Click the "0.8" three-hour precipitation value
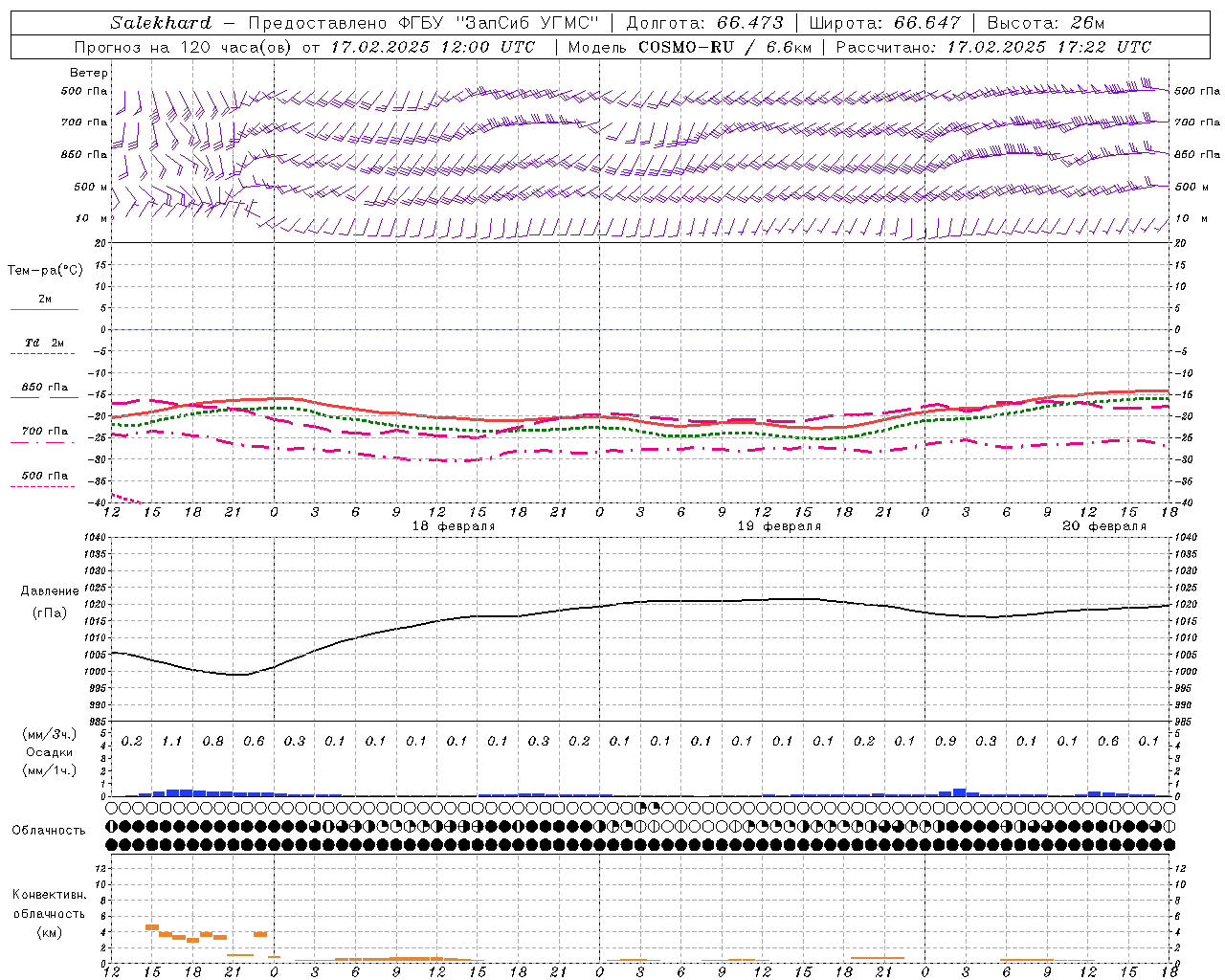 click(212, 742)
